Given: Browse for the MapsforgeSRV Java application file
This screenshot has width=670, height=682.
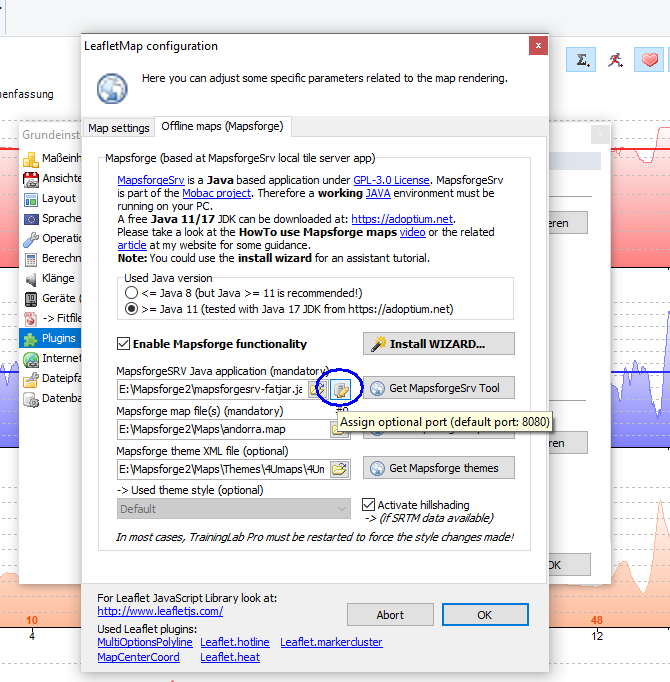Looking at the screenshot, I should pos(318,389).
